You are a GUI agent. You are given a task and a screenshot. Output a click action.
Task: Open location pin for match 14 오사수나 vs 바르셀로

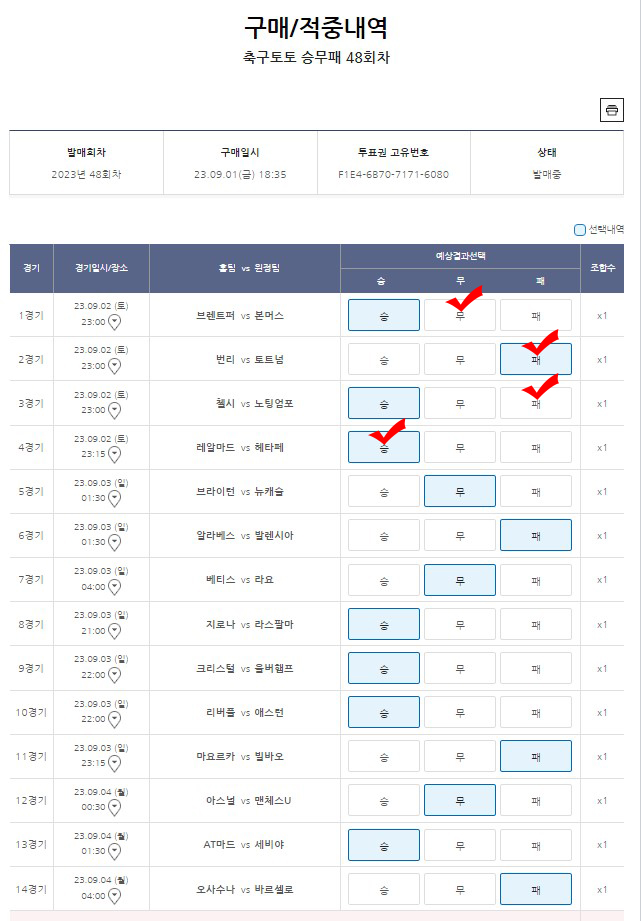115,896
